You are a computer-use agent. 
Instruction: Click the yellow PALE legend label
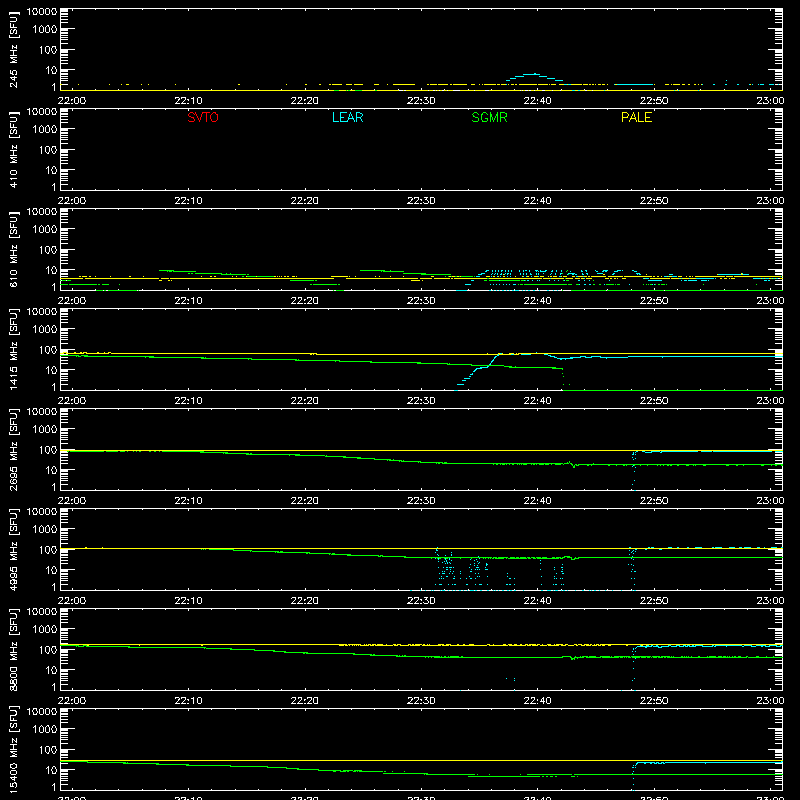pos(636,117)
